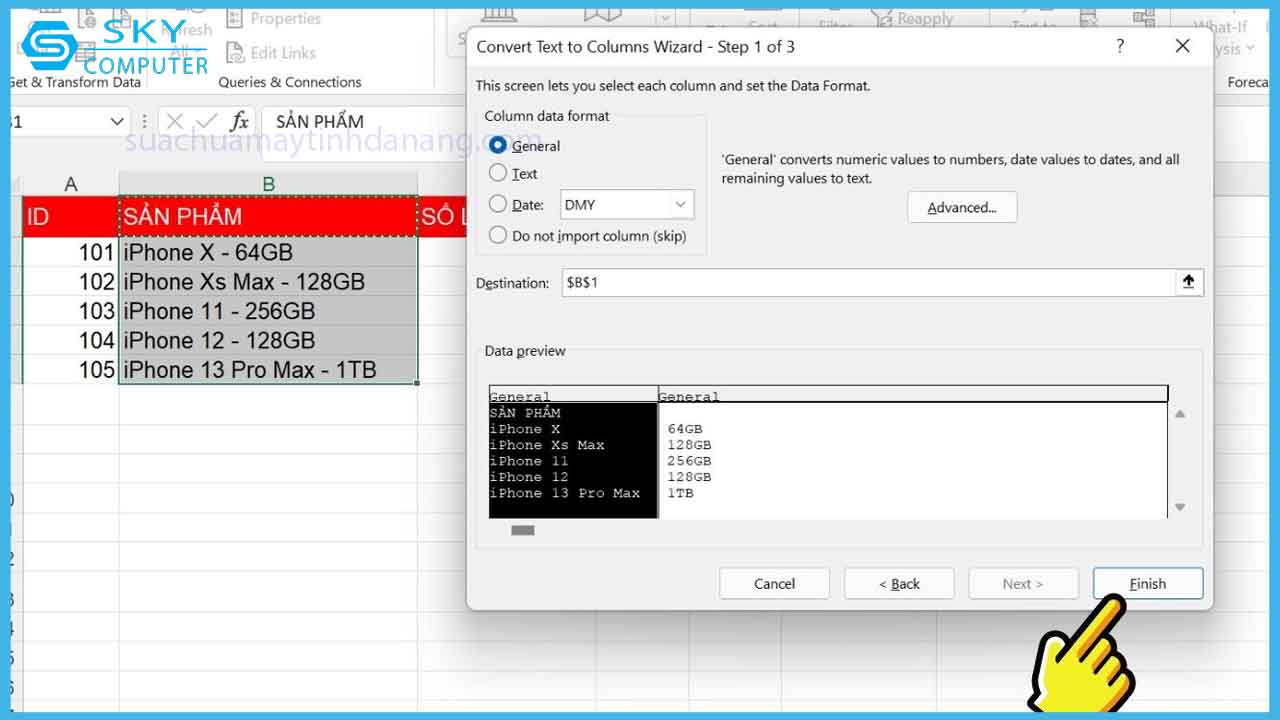Click cell with ID 101
Image resolution: width=1280 pixels, height=720 pixels.
click(x=70, y=252)
